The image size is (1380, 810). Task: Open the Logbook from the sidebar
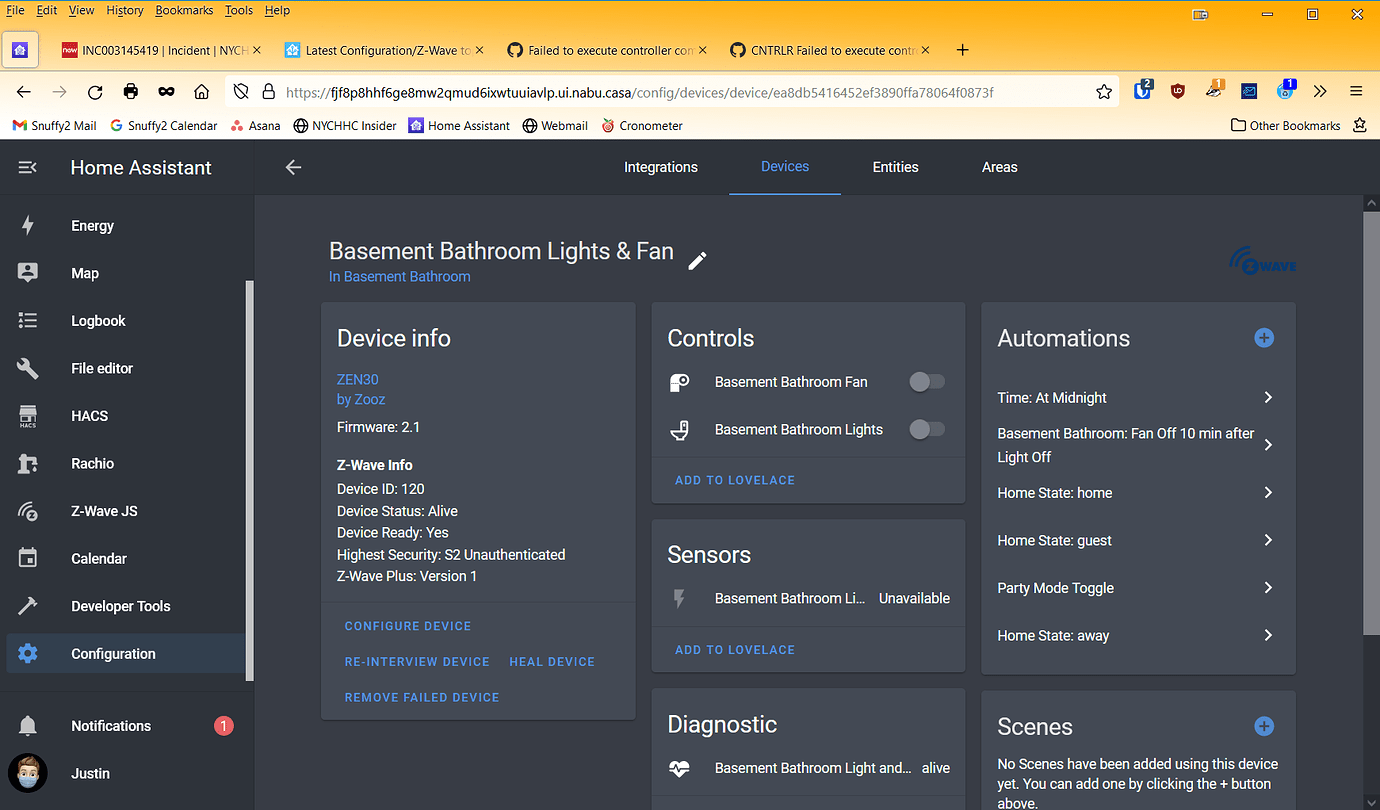point(98,320)
